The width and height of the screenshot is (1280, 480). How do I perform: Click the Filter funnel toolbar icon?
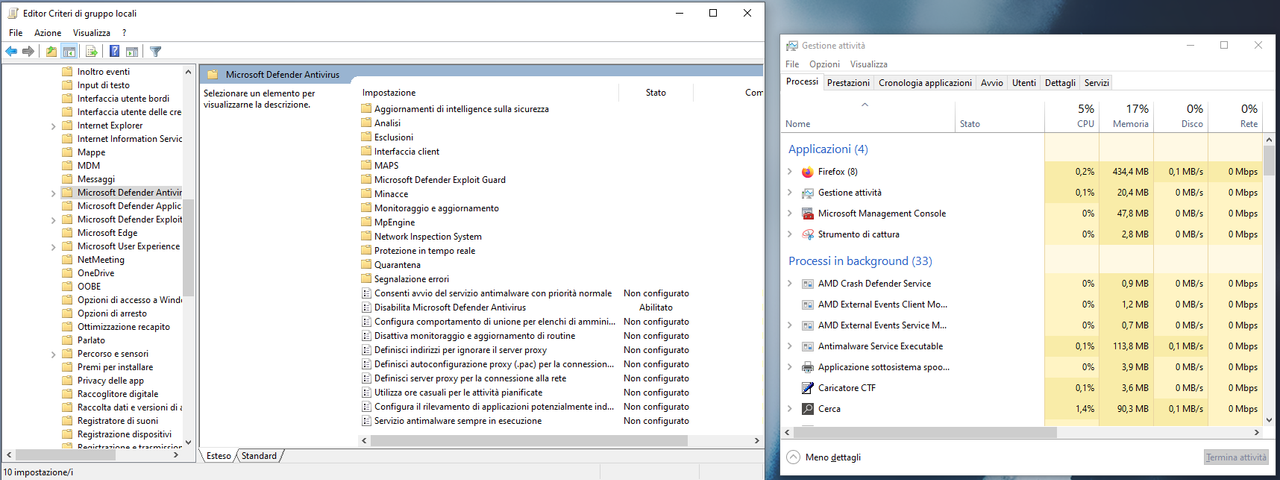click(156, 51)
